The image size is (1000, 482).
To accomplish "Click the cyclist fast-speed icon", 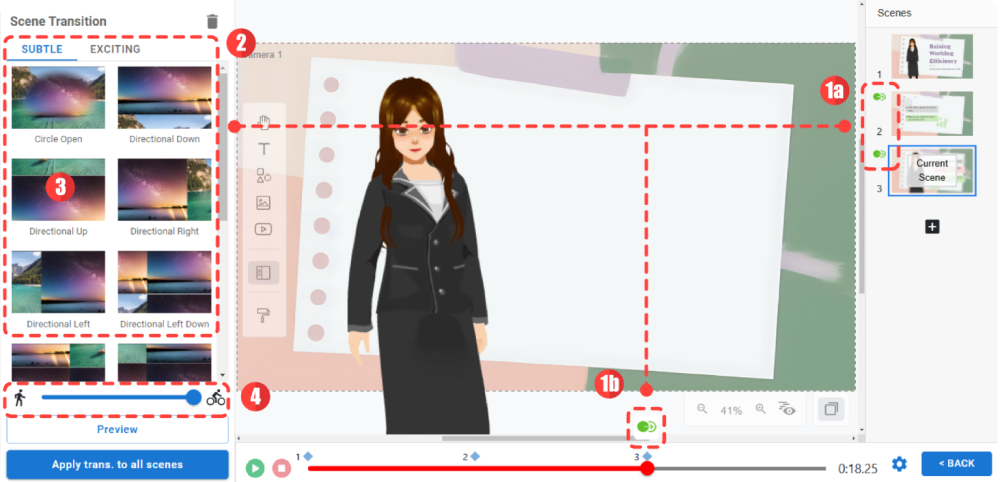I will tap(216, 398).
